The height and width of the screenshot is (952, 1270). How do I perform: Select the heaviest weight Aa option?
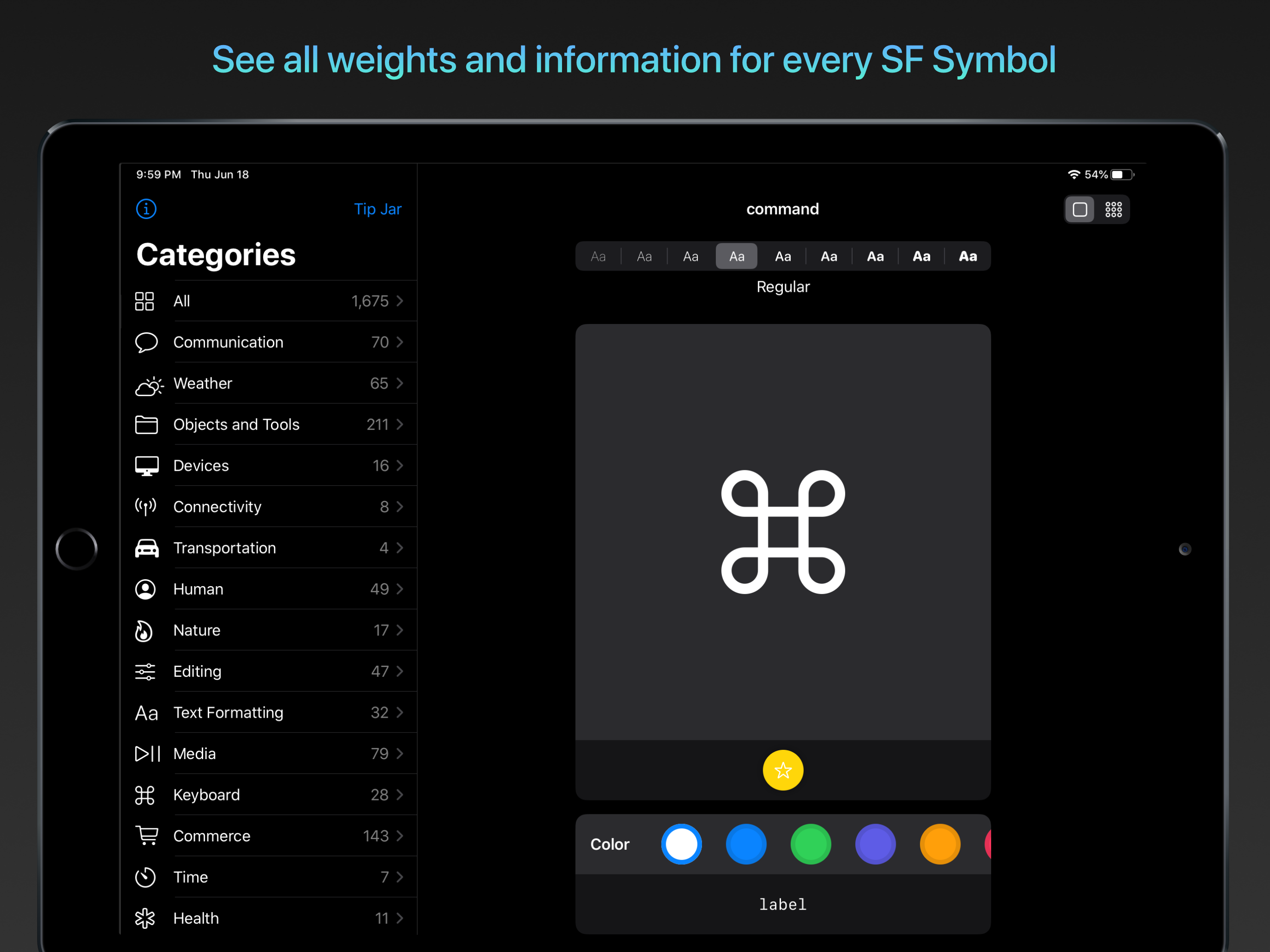click(967, 257)
